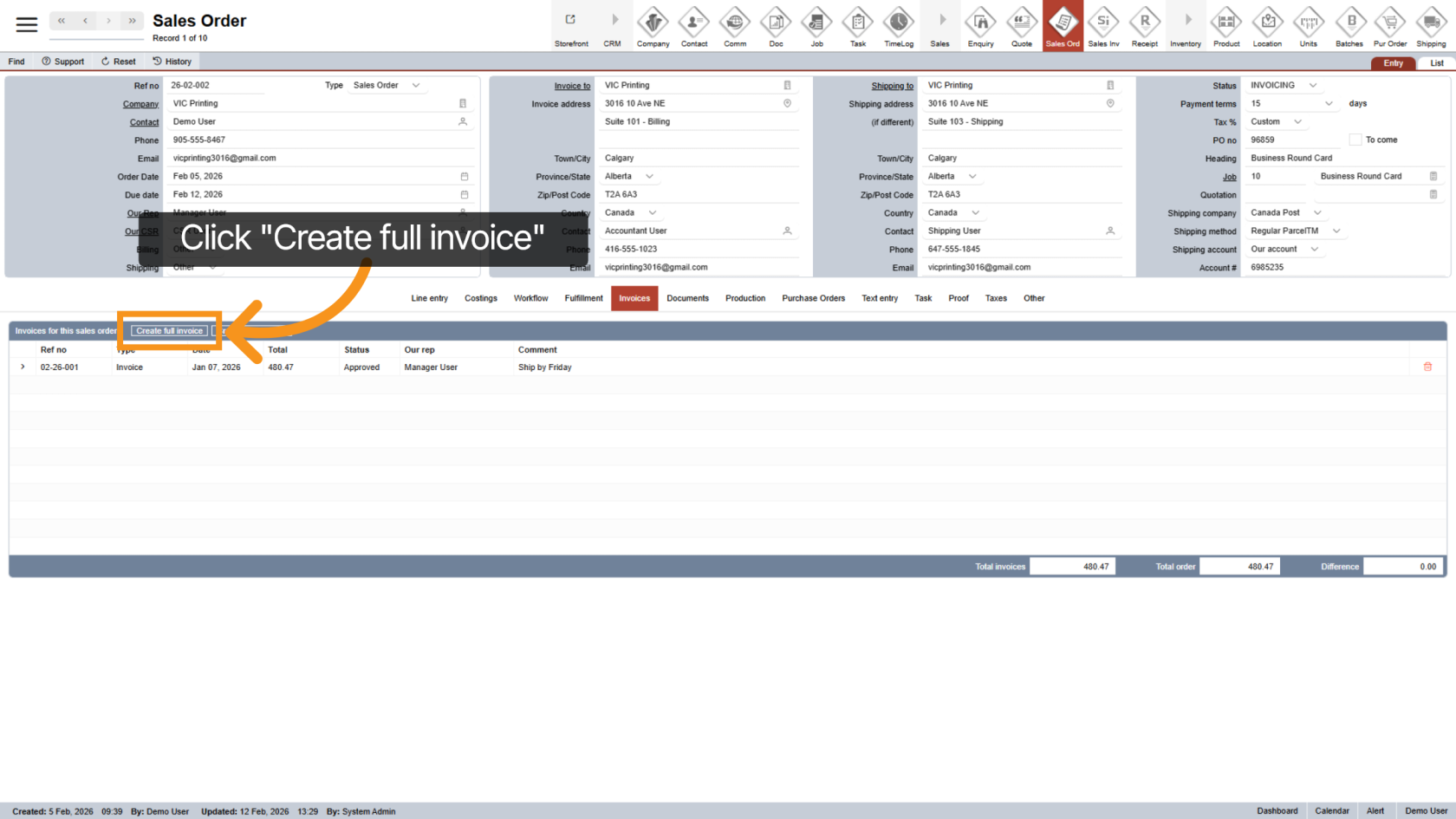Click the History button
Viewport: 1456px width, 819px height.
pos(172,62)
